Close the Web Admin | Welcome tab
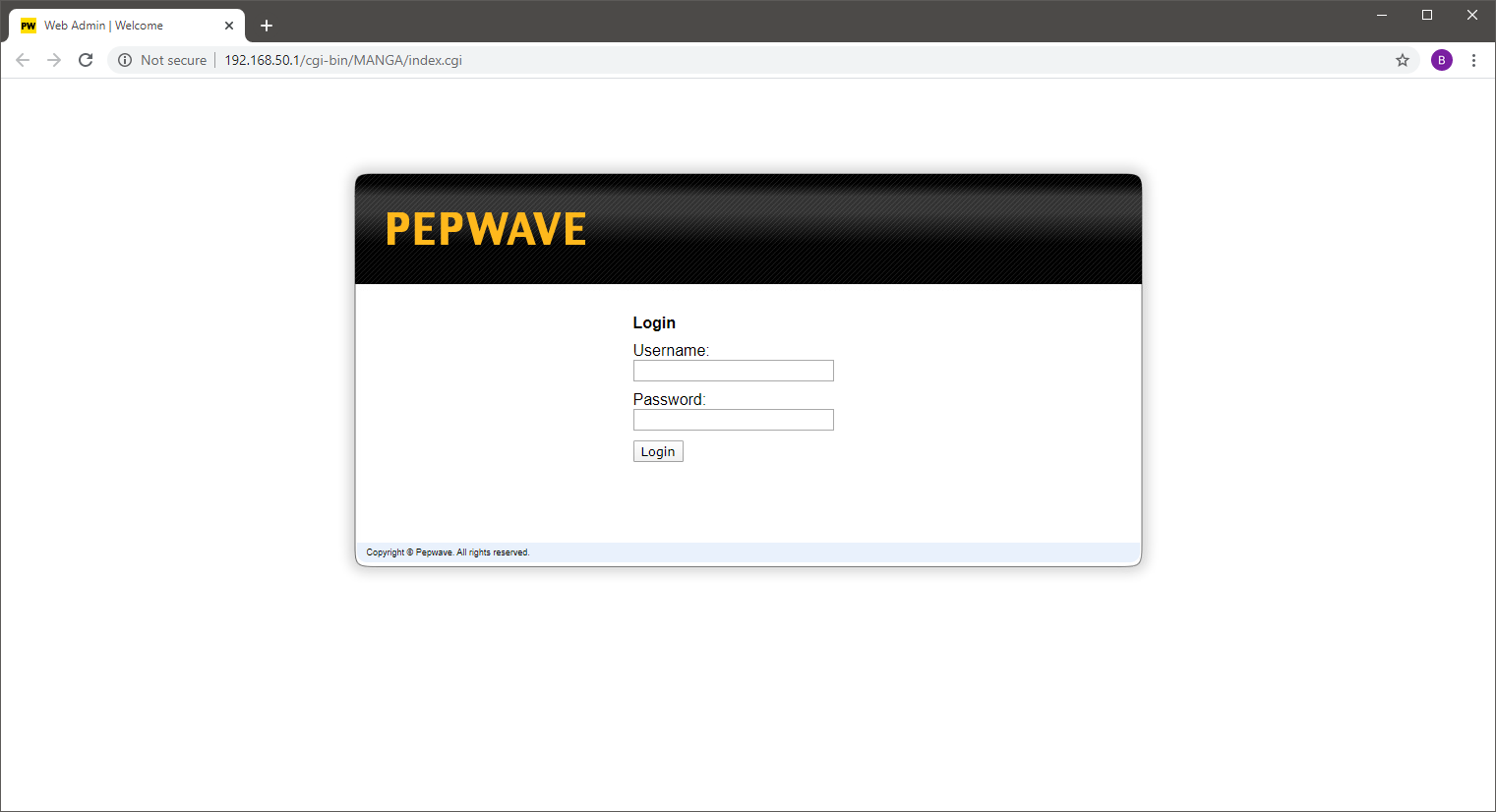 (229, 26)
